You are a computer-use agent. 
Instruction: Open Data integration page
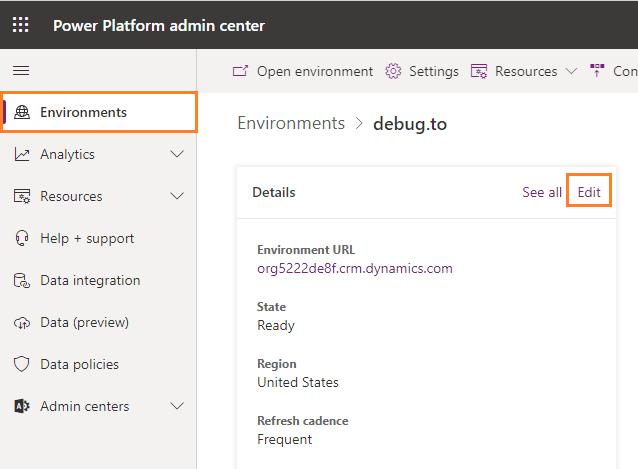(x=99, y=281)
